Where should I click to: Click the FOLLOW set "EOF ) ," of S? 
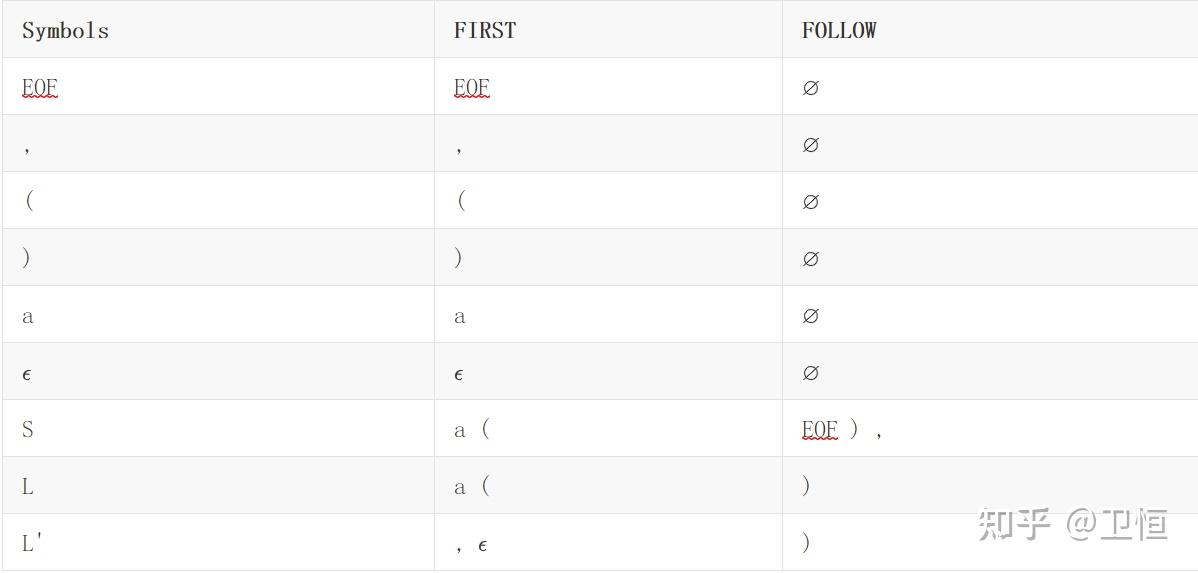click(842, 430)
